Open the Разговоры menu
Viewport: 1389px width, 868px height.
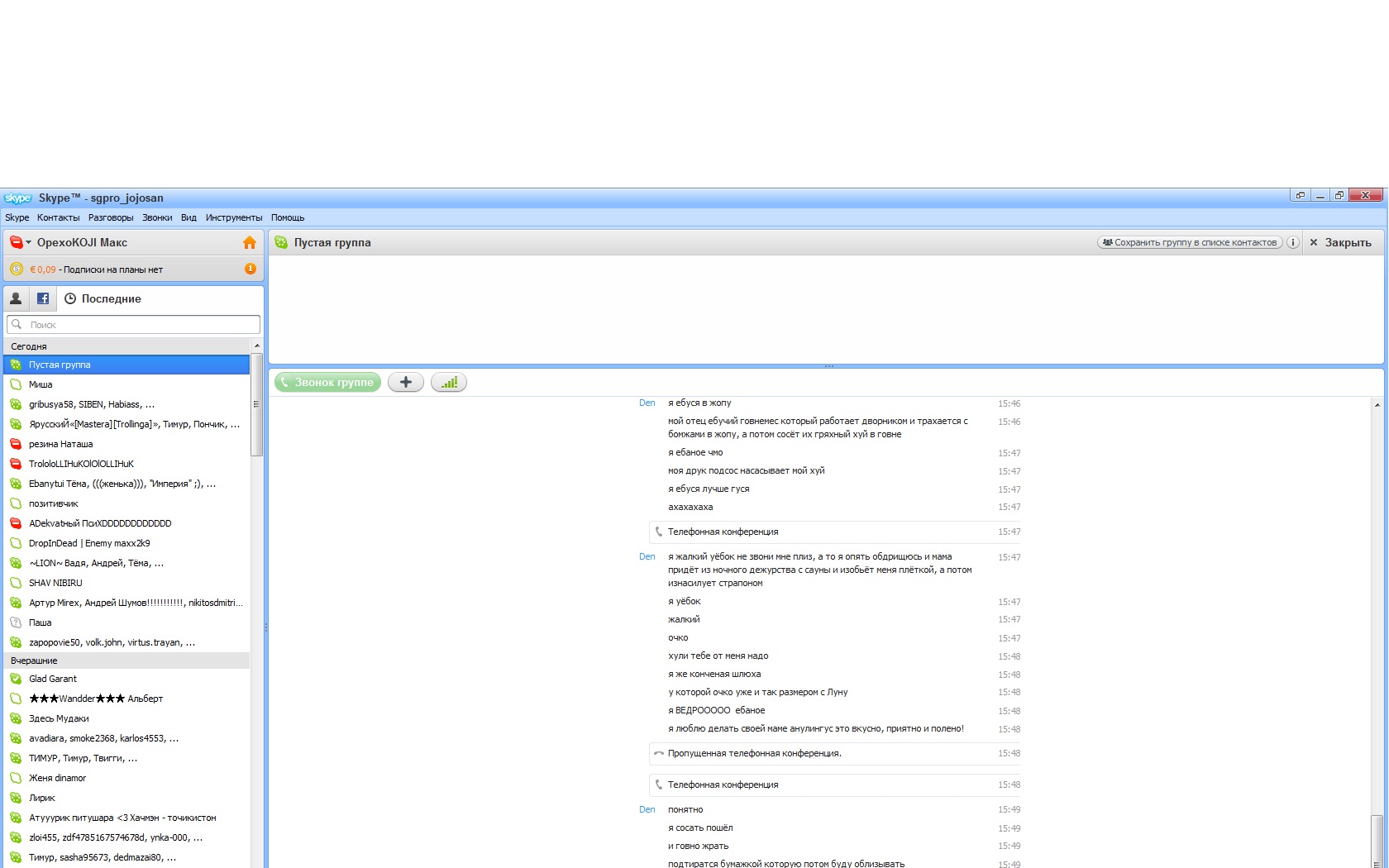111,217
